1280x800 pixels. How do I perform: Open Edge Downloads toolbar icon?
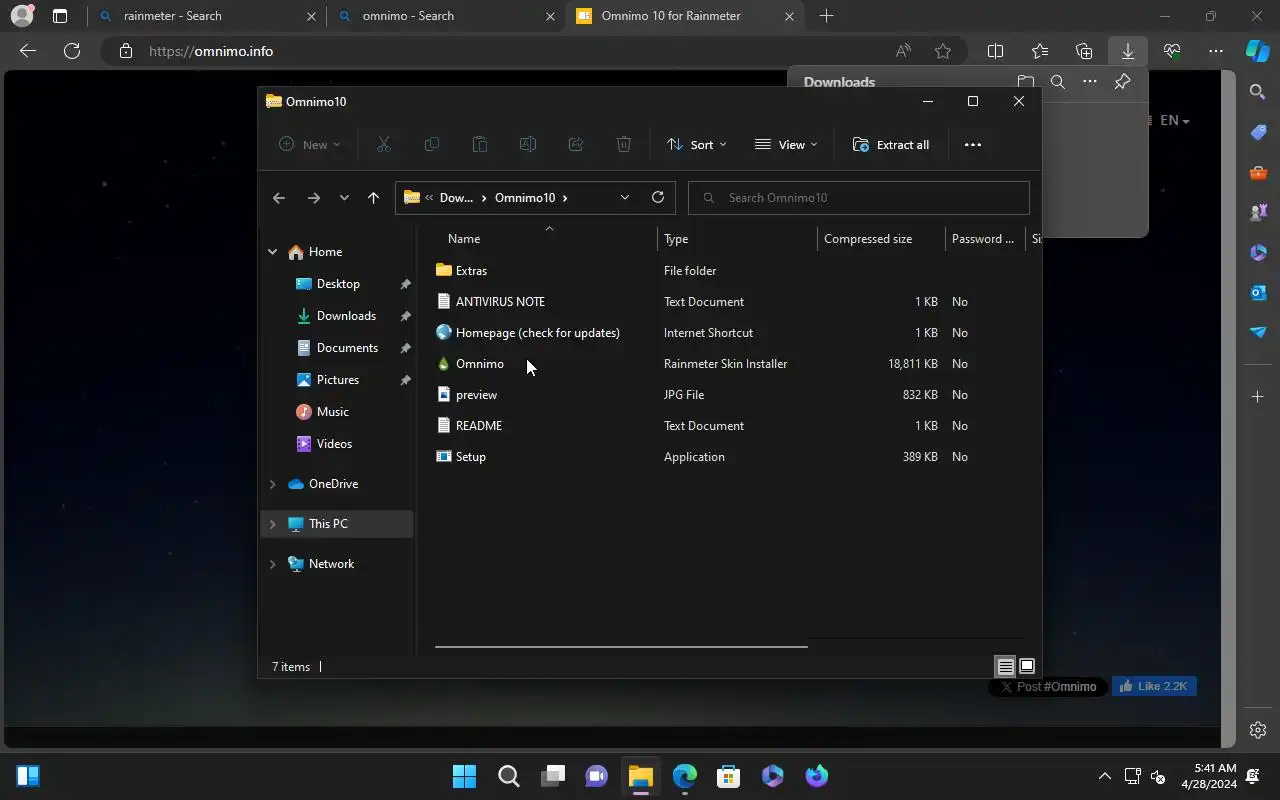click(x=1128, y=51)
